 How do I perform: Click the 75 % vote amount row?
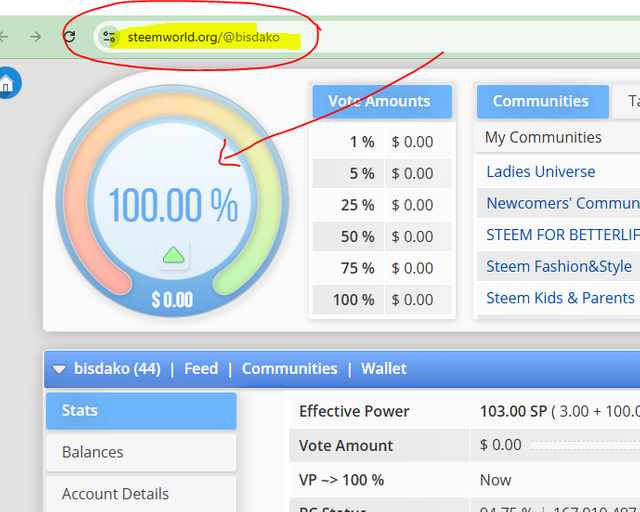[x=382, y=268]
